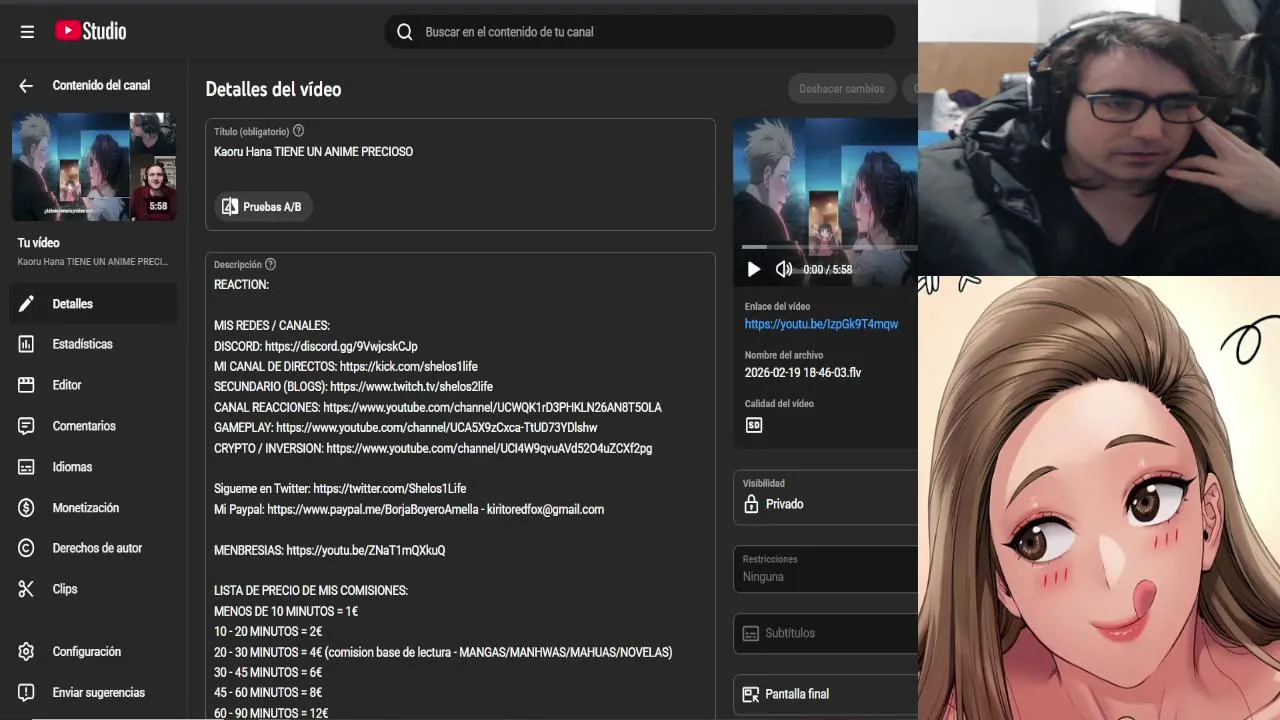The image size is (1280, 720).
Task: Click the YouTube Studio logo
Action: pyautogui.click(x=90, y=31)
